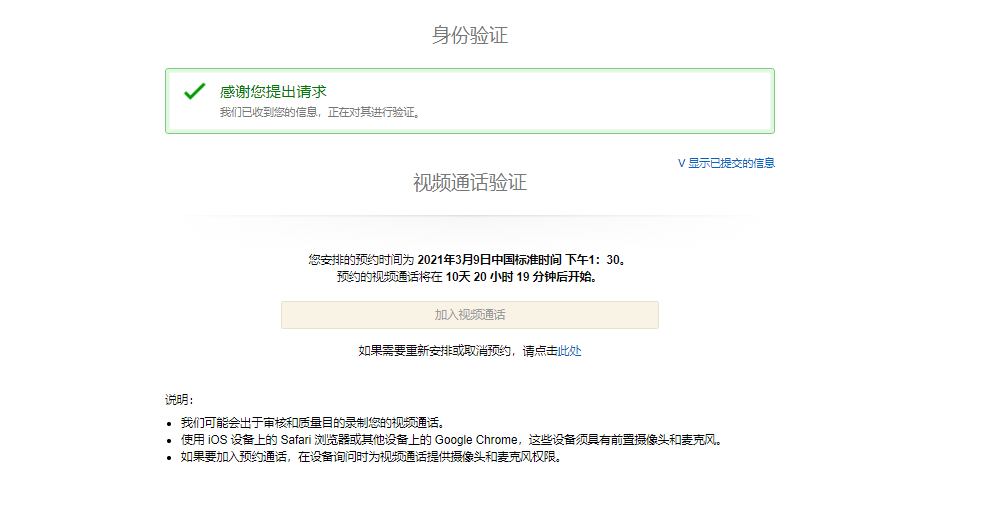1008x519 pixels.
Task: Click the 如果需要重新安排或取消预约 sentence
Action: pyautogui.click(x=440, y=351)
